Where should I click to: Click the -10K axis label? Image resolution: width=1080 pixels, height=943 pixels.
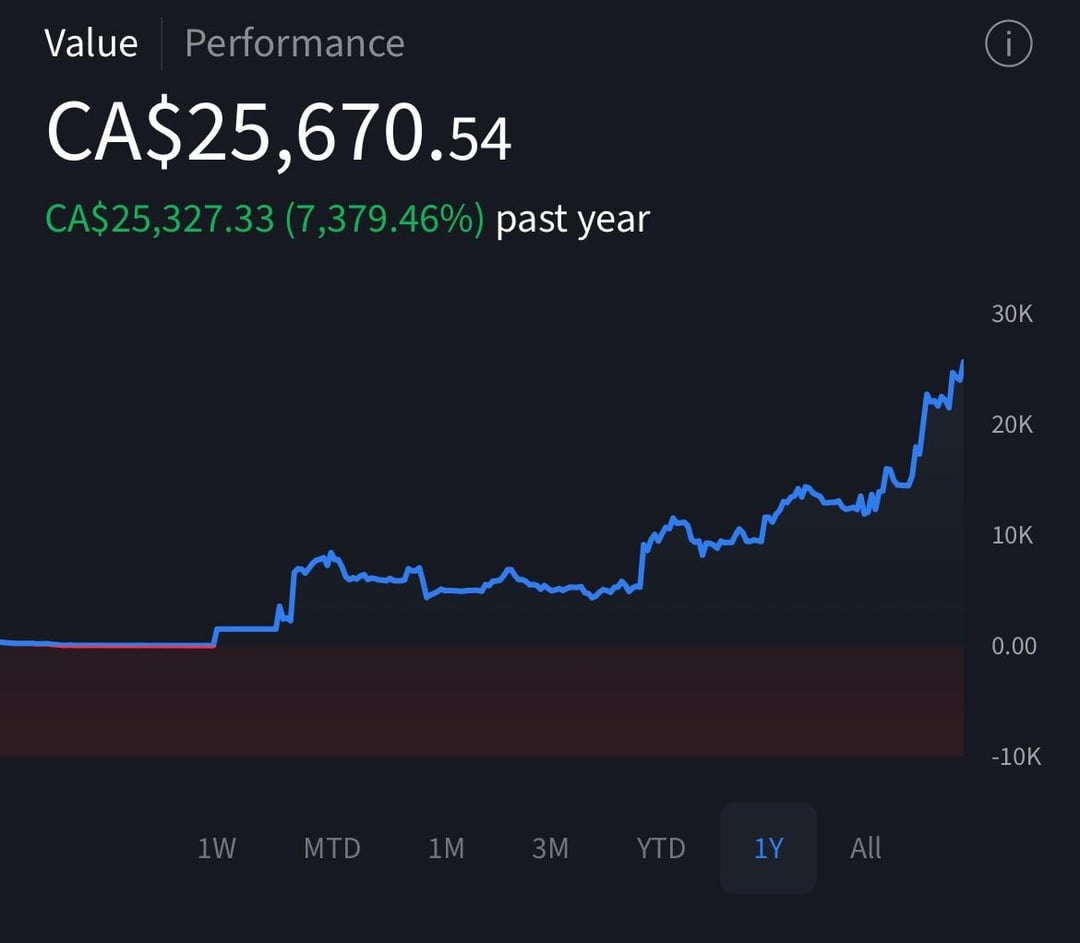1014,757
